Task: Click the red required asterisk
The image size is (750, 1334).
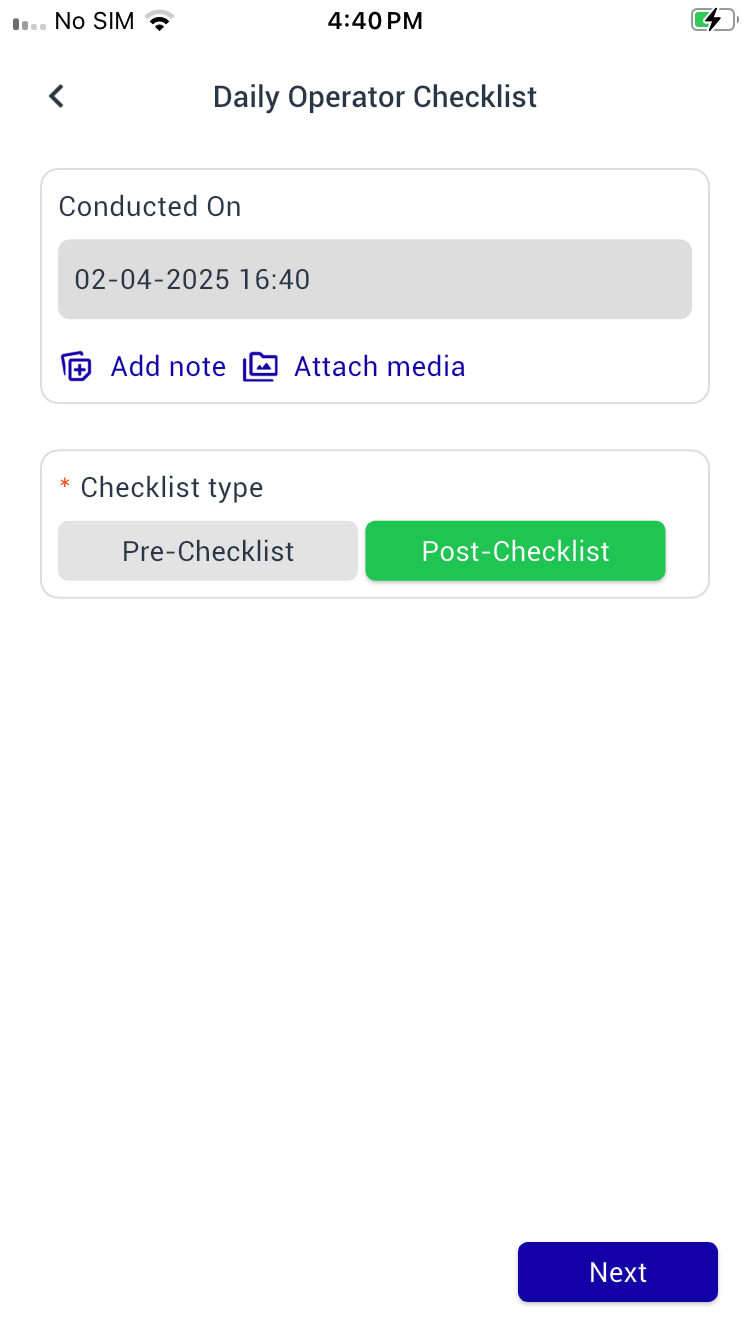Action: click(65, 486)
